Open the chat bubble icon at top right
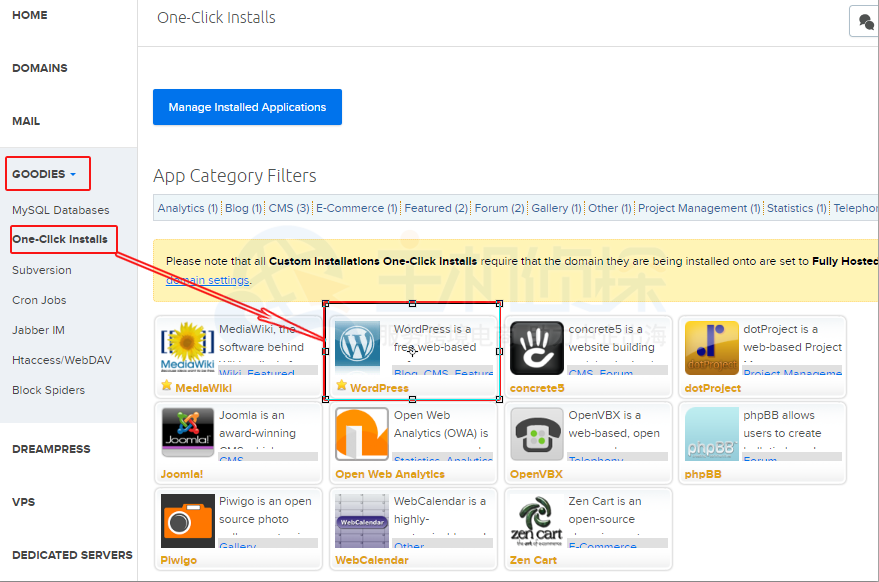879x582 pixels. click(866, 22)
